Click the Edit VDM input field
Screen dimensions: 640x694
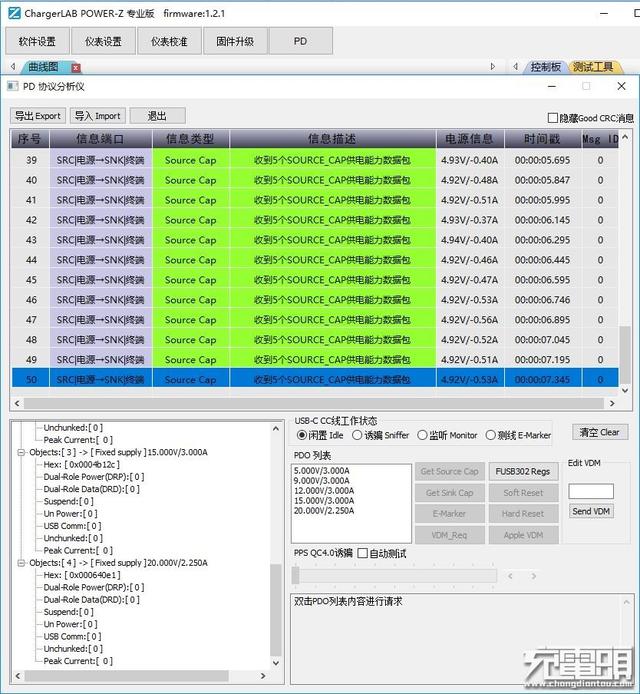(x=591, y=491)
